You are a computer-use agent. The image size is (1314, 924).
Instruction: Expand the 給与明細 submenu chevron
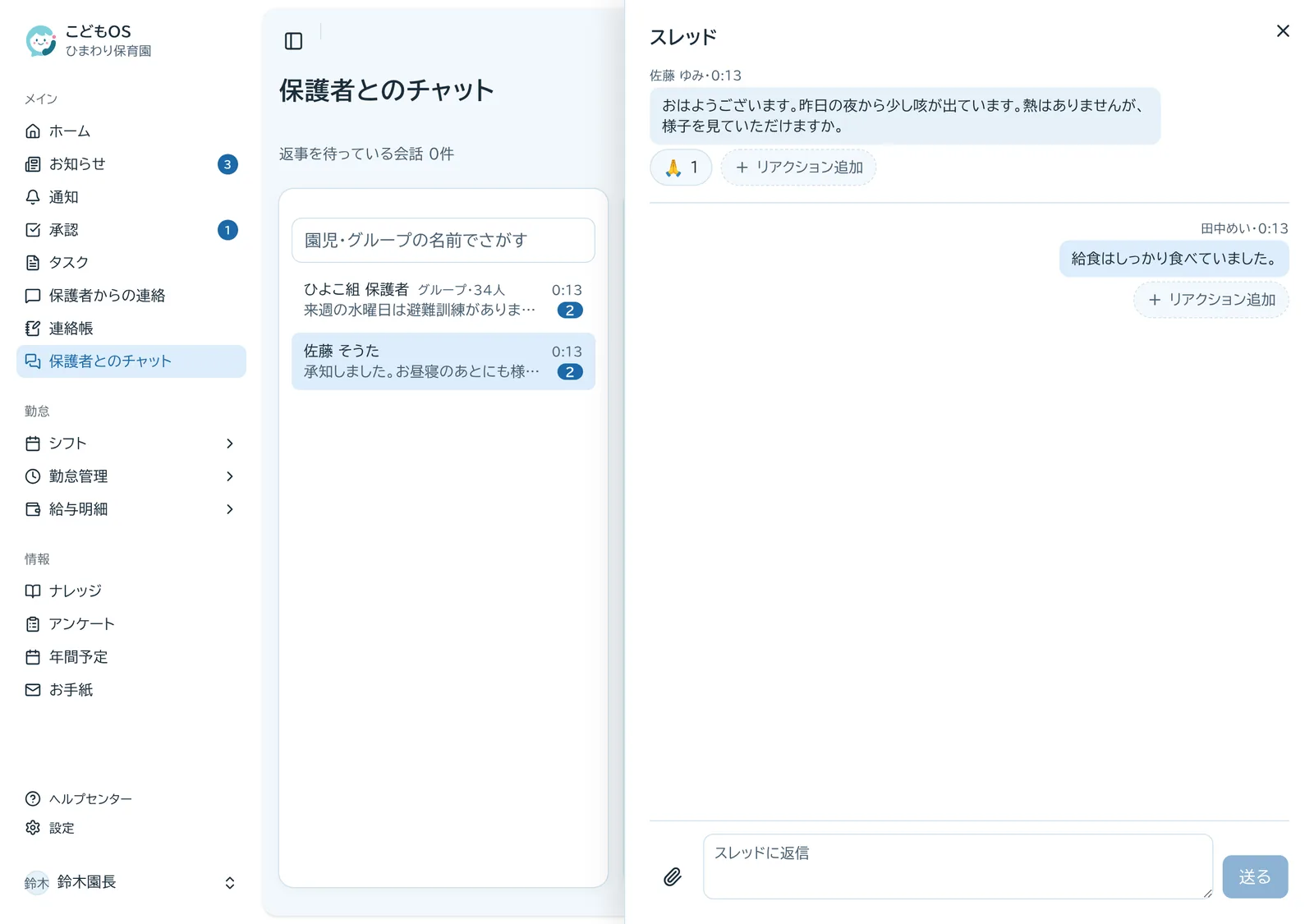[230, 509]
